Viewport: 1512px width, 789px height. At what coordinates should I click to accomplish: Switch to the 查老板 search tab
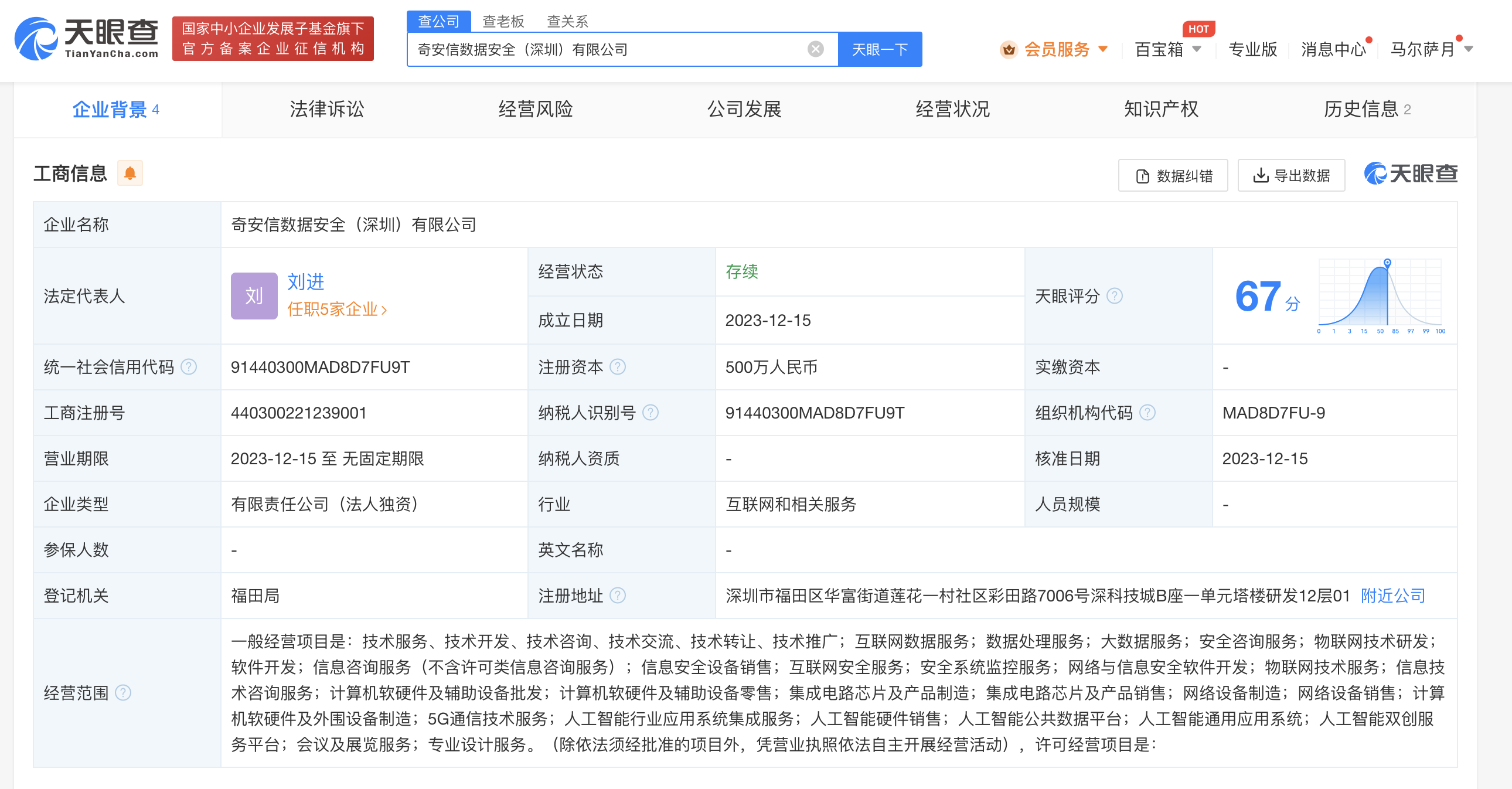pyautogui.click(x=503, y=21)
